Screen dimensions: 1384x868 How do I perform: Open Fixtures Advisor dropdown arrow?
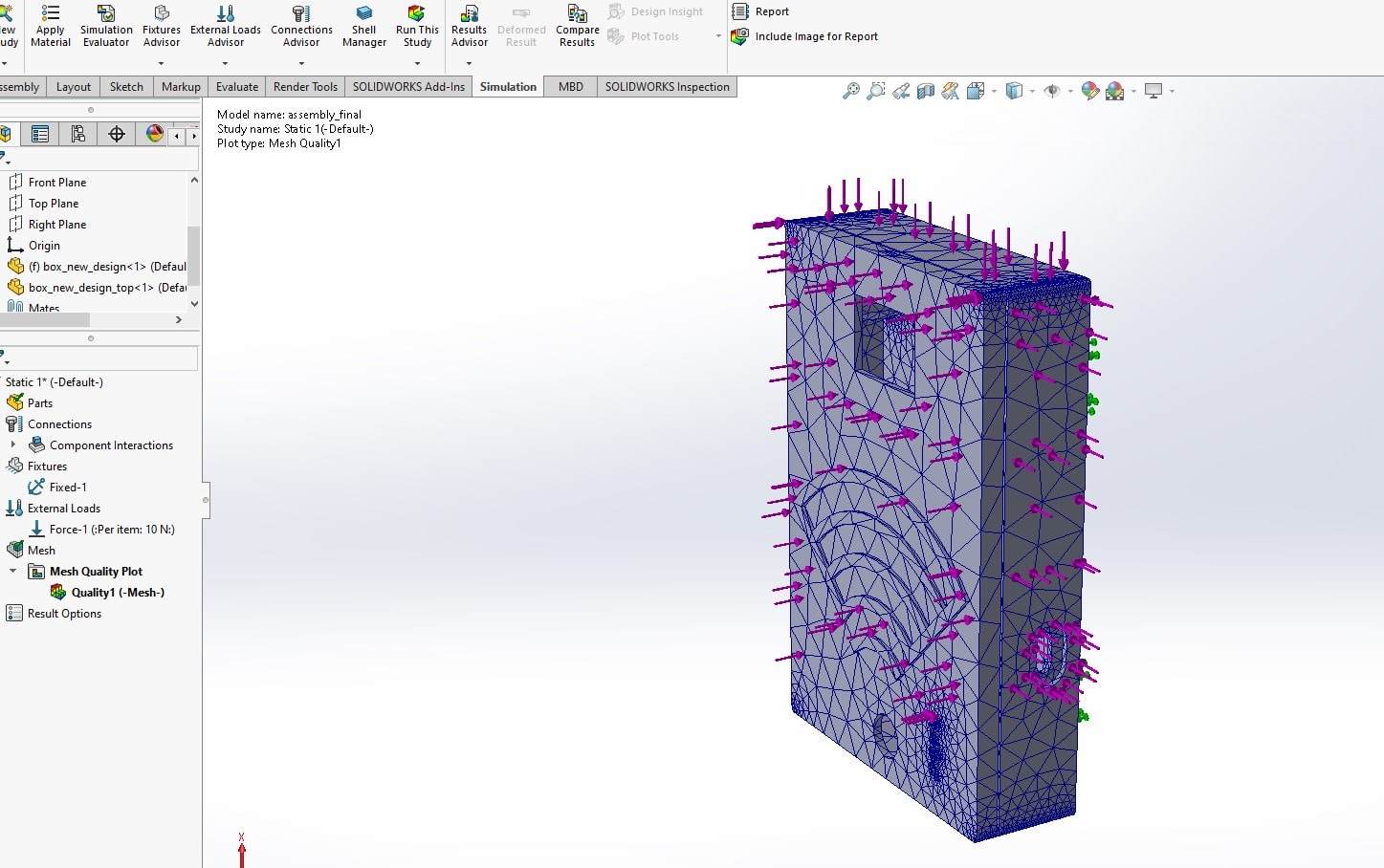161,63
